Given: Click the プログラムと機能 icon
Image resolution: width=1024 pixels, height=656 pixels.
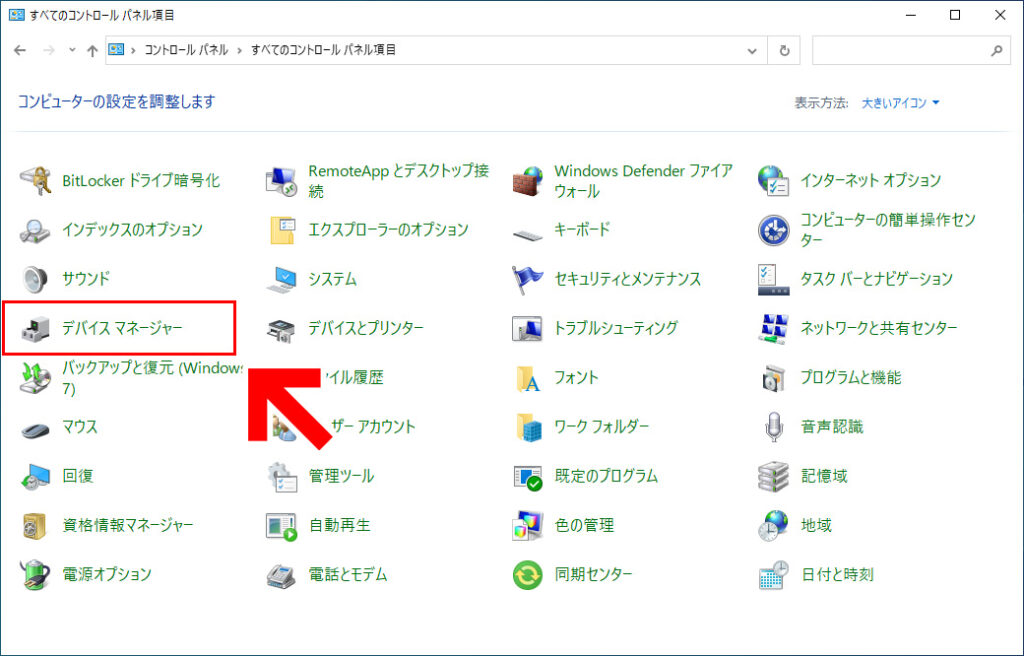Looking at the screenshot, I should [x=774, y=378].
